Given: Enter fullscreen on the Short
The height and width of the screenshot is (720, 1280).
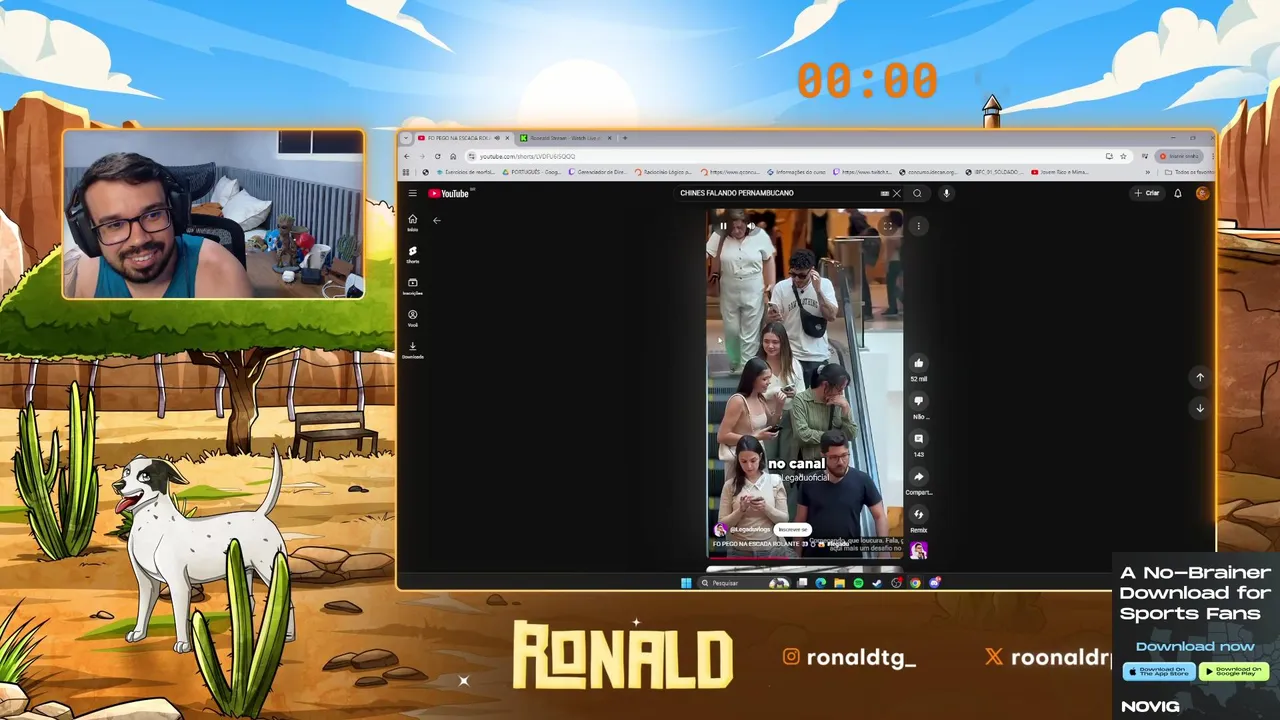Looking at the screenshot, I should point(887,226).
